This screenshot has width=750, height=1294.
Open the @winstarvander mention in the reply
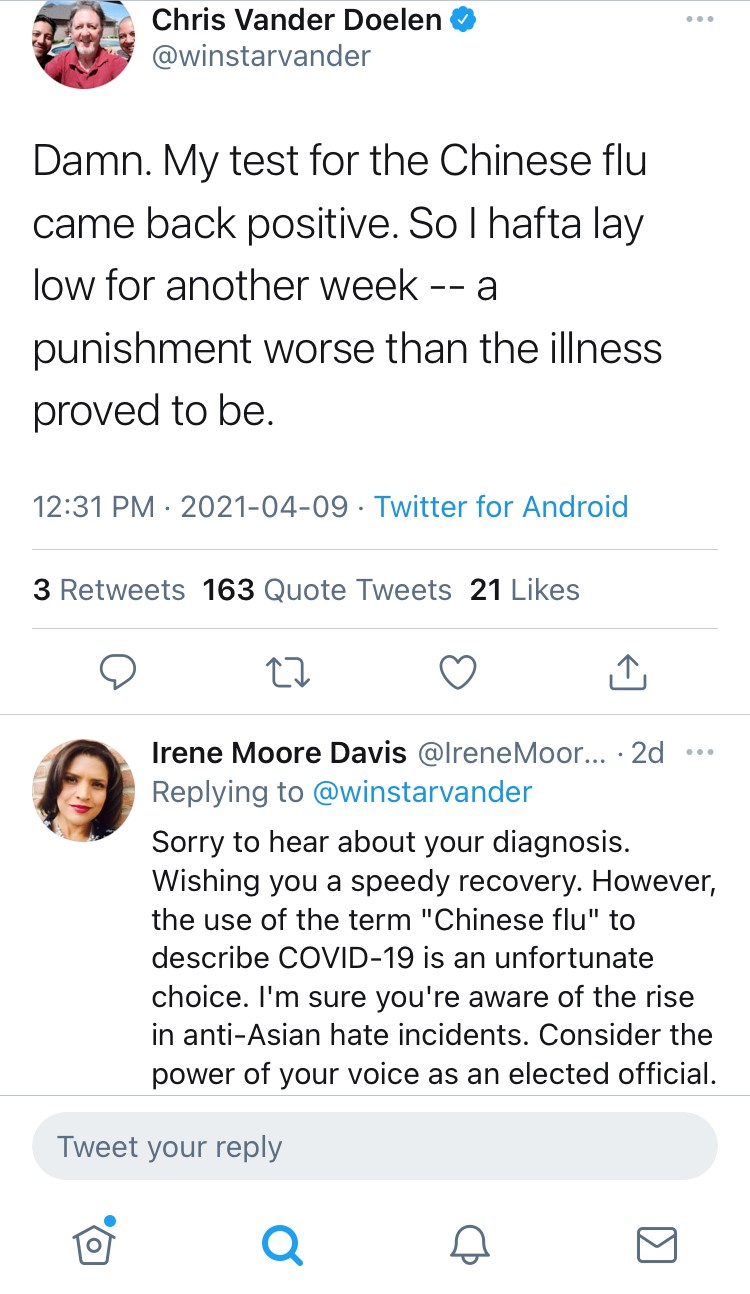422,792
